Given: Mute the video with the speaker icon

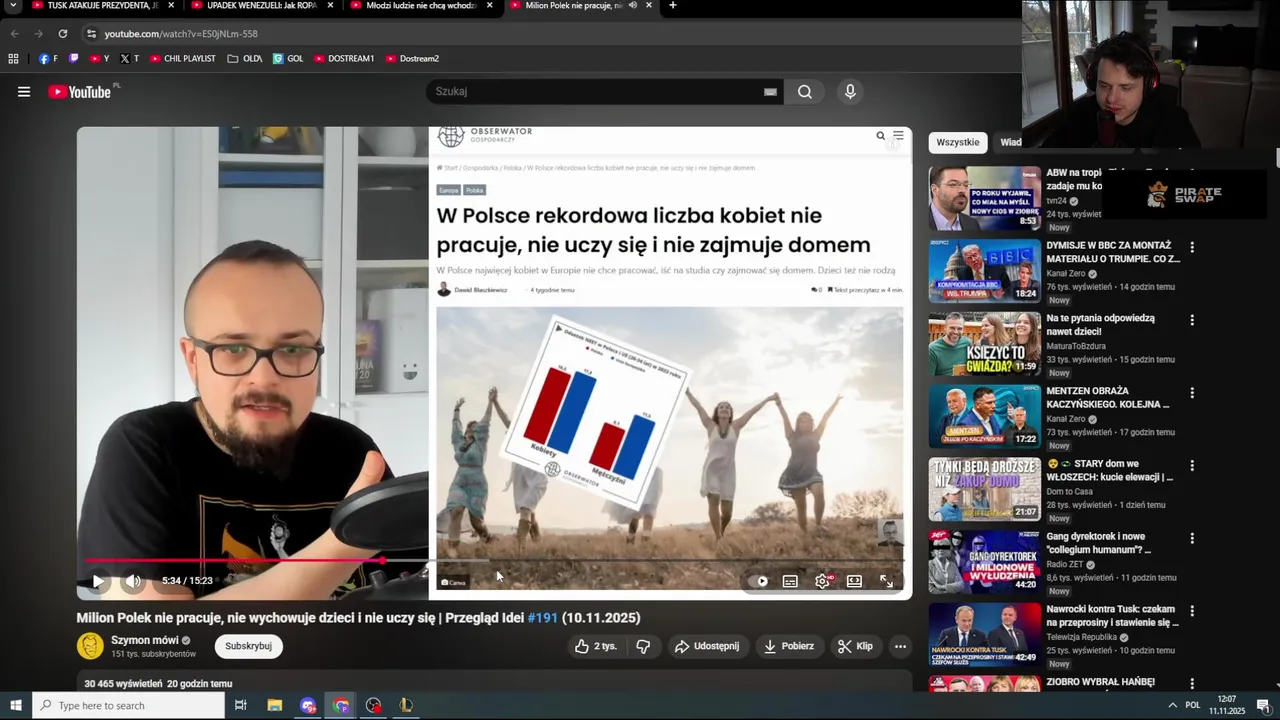Looking at the screenshot, I should (x=133, y=581).
